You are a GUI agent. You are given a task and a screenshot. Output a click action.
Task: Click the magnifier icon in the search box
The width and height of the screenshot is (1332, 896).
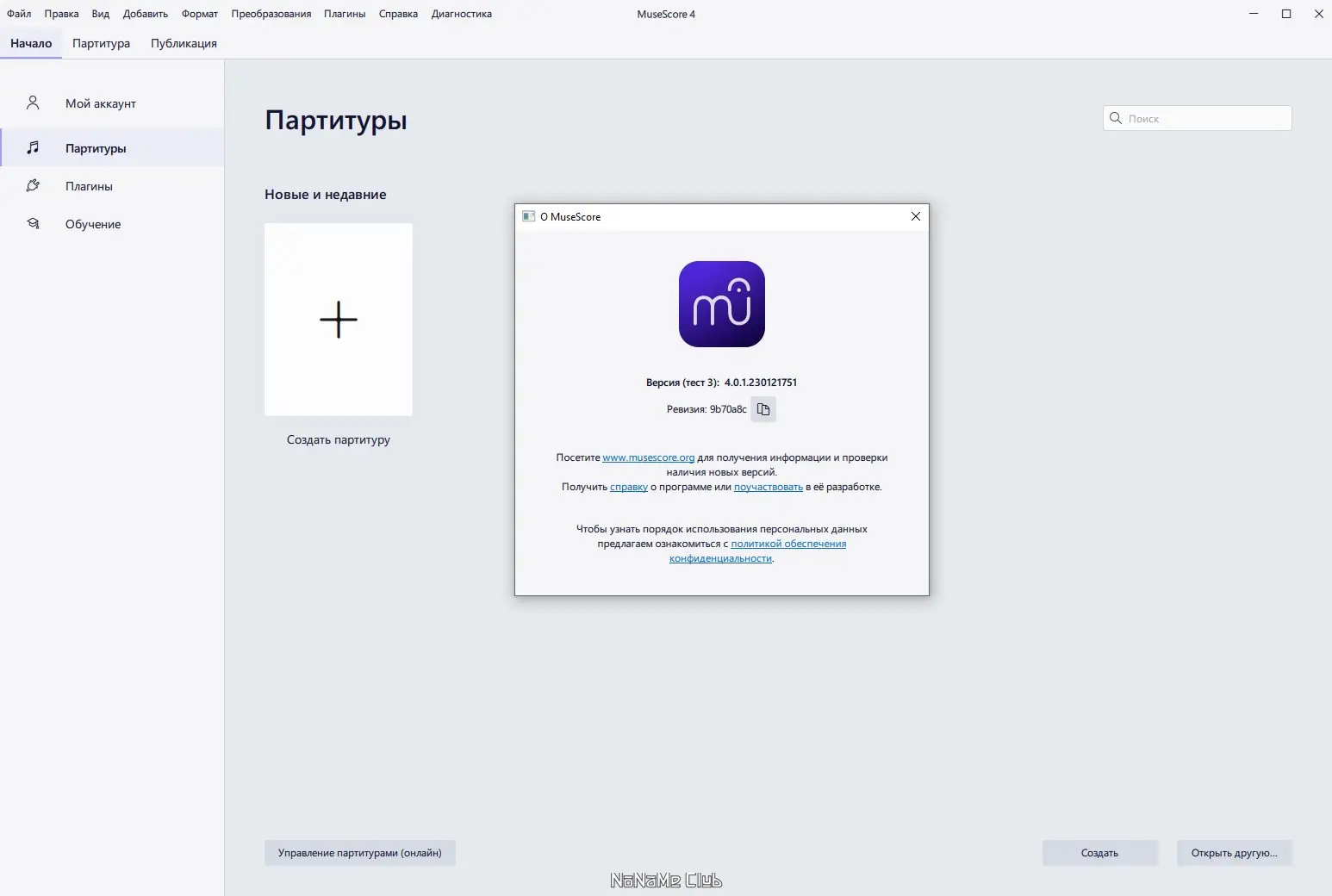(1117, 118)
